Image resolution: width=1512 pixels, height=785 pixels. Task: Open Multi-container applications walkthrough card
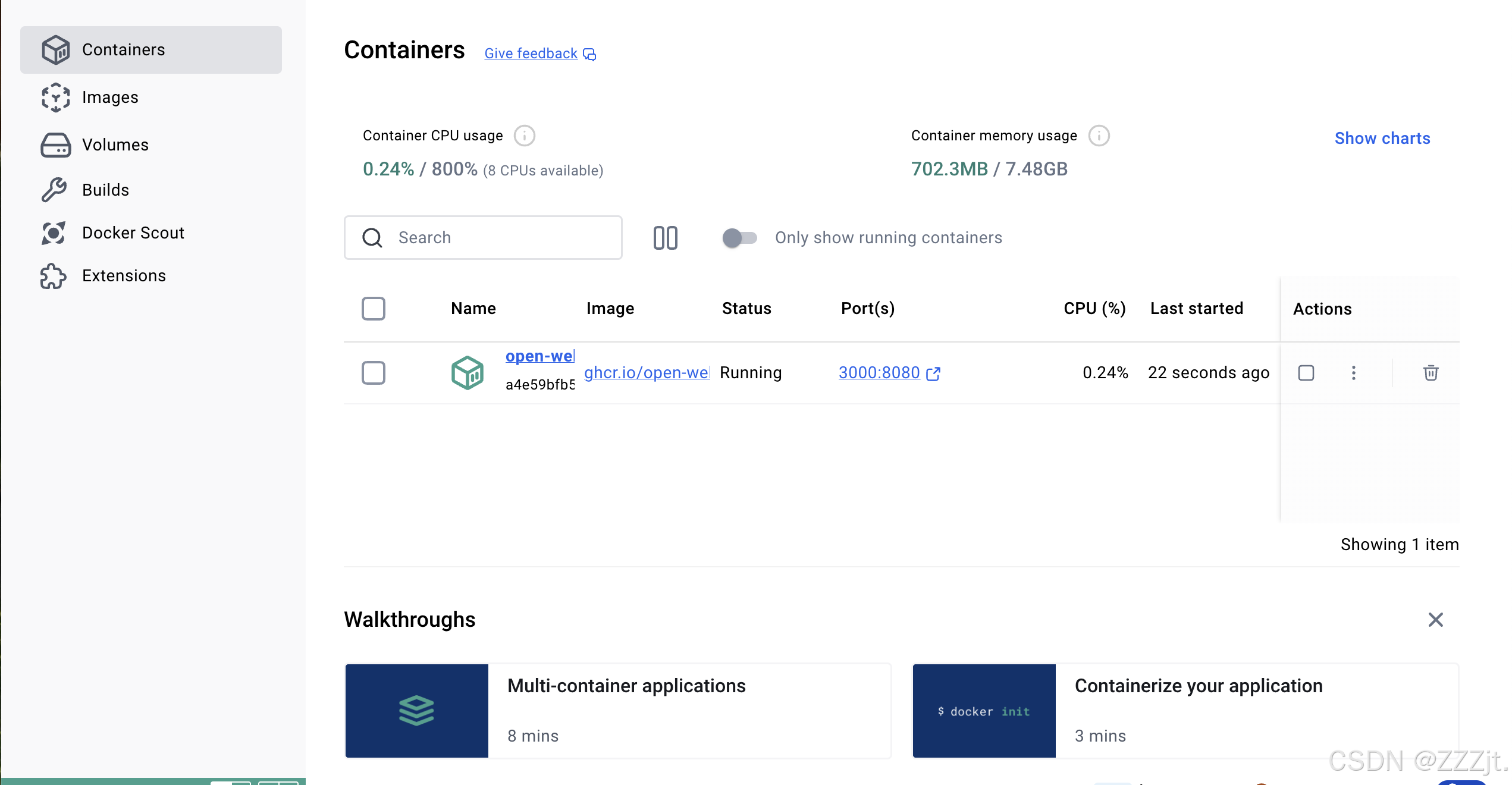617,711
